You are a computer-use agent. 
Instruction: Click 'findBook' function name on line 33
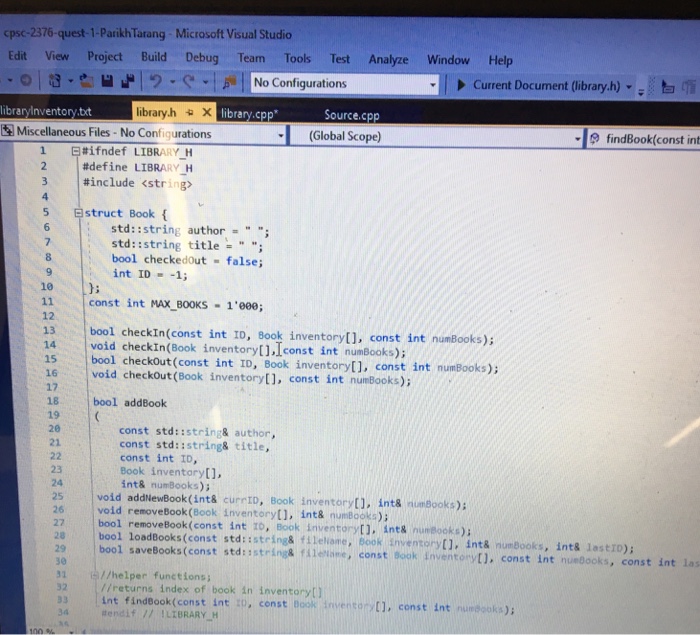point(148,601)
